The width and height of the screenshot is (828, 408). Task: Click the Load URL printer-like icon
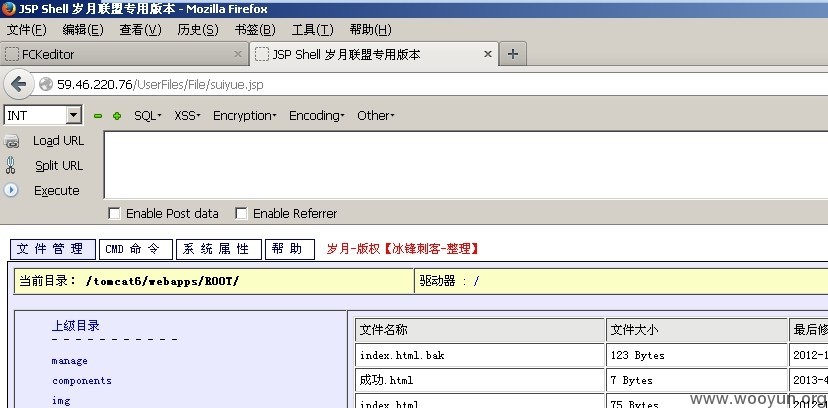point(12,141)
